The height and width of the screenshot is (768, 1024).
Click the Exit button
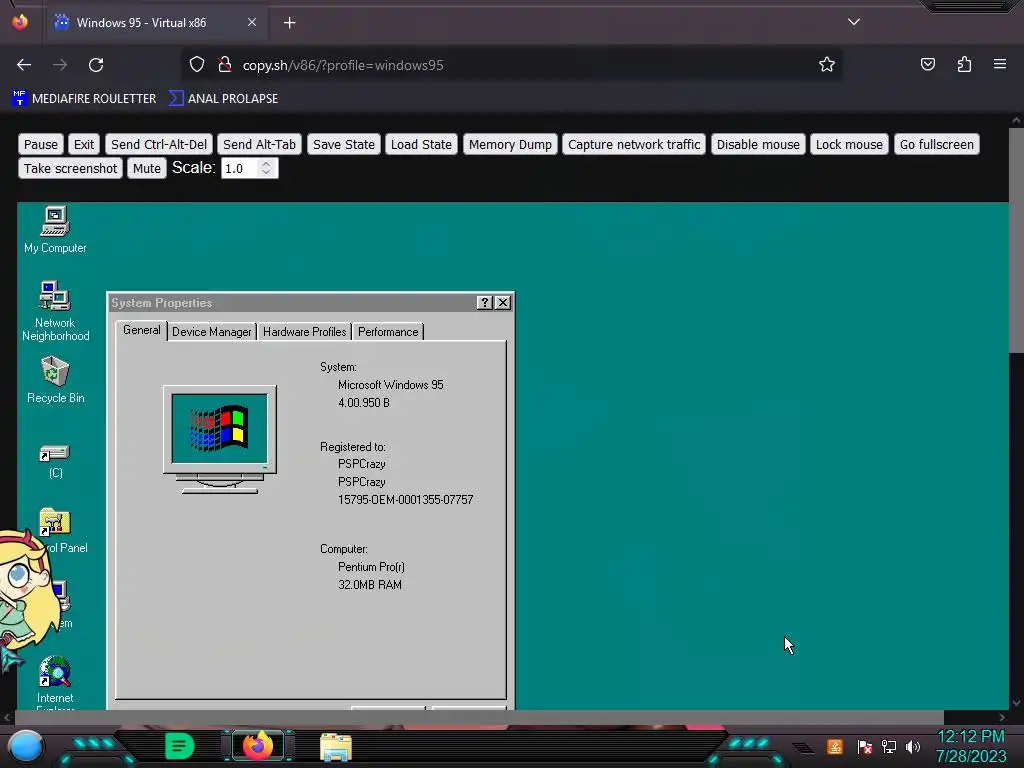pos(84,144)
